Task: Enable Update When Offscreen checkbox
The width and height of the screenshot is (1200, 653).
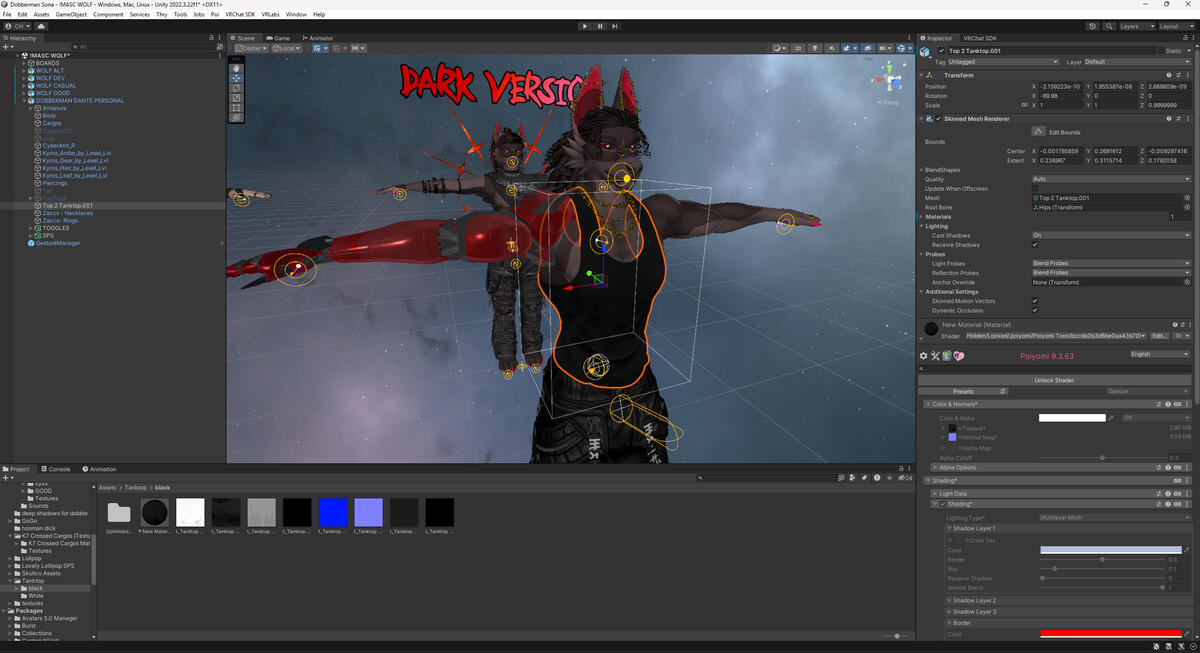Action: click(1035, 188)
